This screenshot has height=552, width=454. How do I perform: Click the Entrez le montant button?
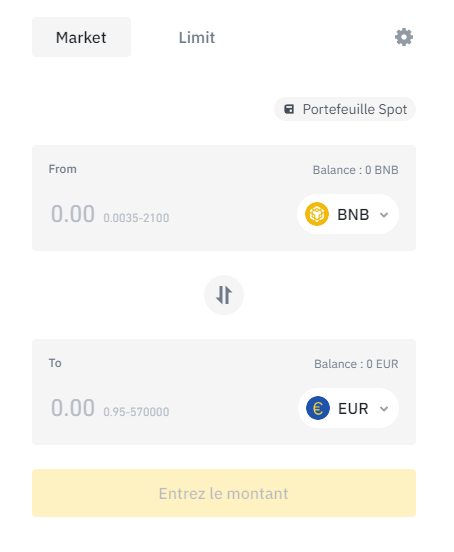[224, 493]
